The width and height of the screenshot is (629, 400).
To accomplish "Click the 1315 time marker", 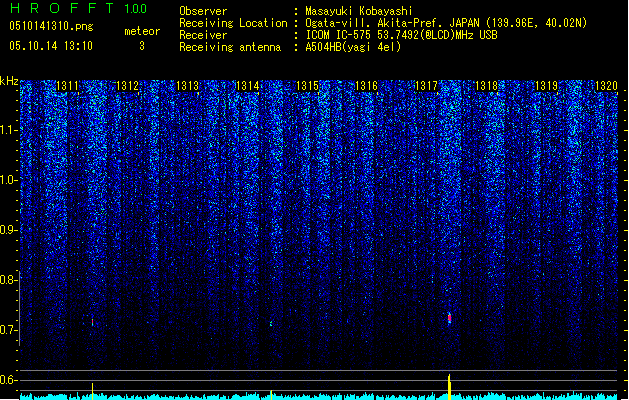I will pos(307,85).
